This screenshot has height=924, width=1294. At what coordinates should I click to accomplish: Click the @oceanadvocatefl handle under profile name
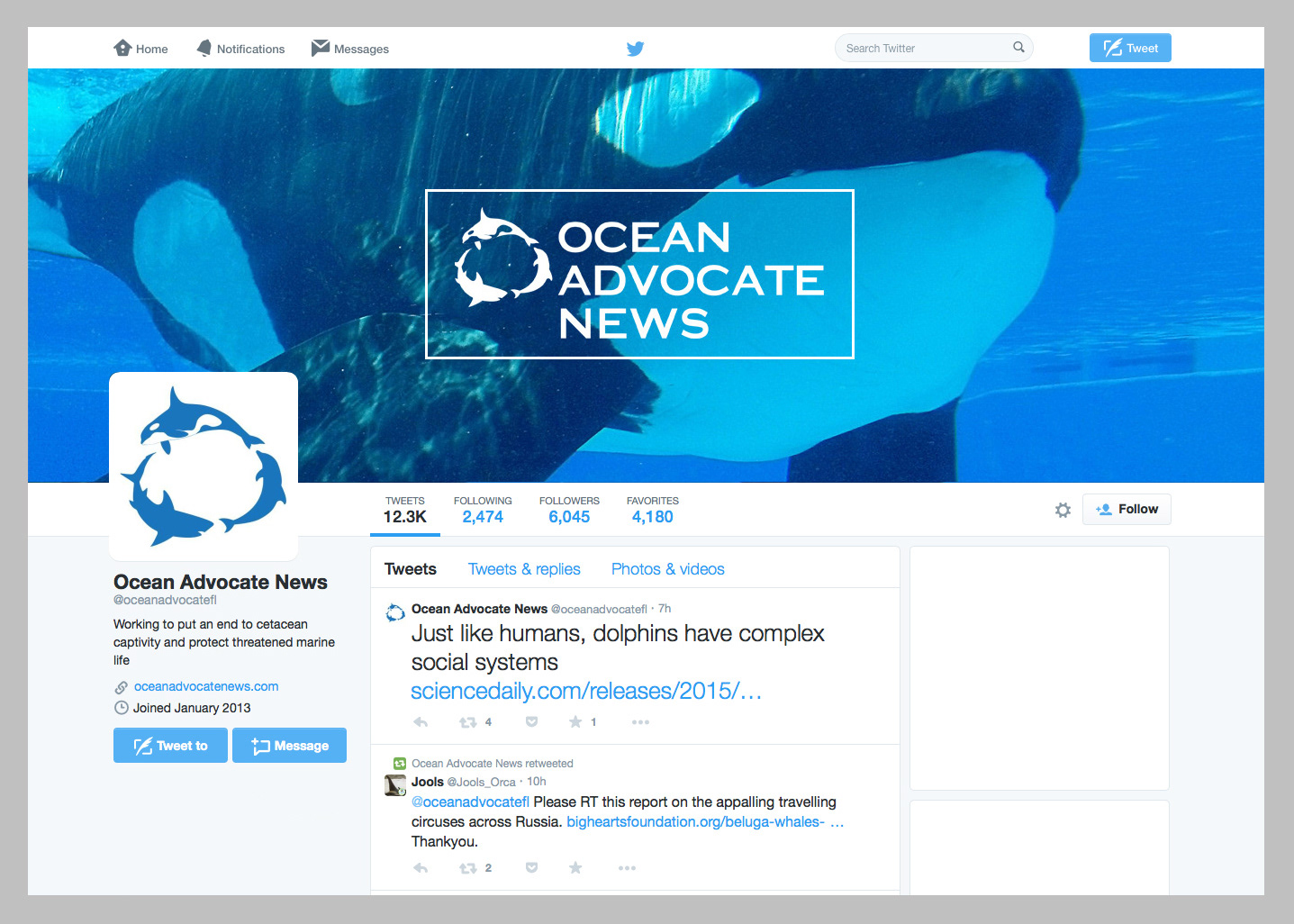(x=165, y=600)
